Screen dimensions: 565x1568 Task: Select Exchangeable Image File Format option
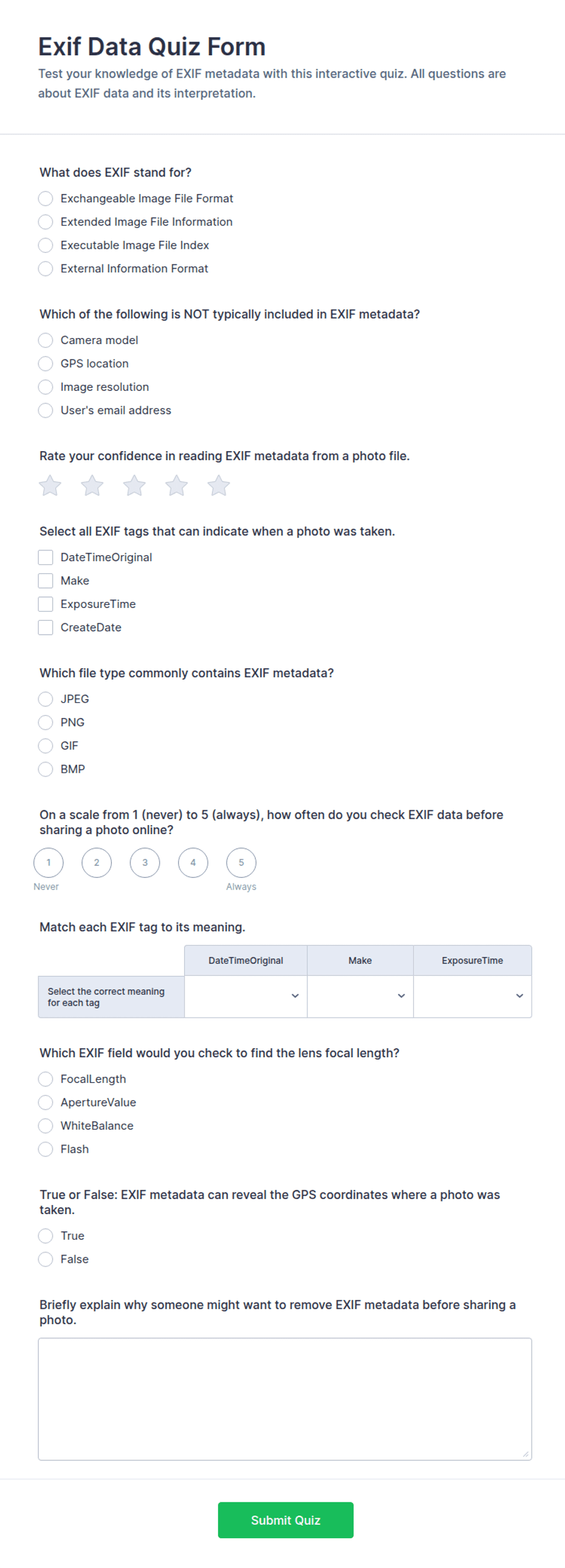(x=46, y=198)
